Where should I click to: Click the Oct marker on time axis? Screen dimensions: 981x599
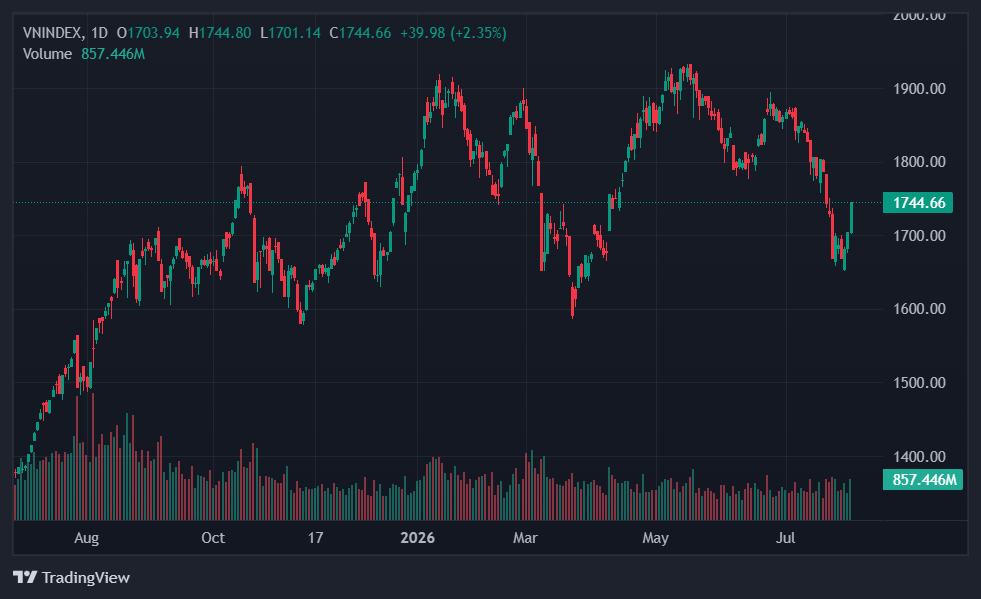213,538
